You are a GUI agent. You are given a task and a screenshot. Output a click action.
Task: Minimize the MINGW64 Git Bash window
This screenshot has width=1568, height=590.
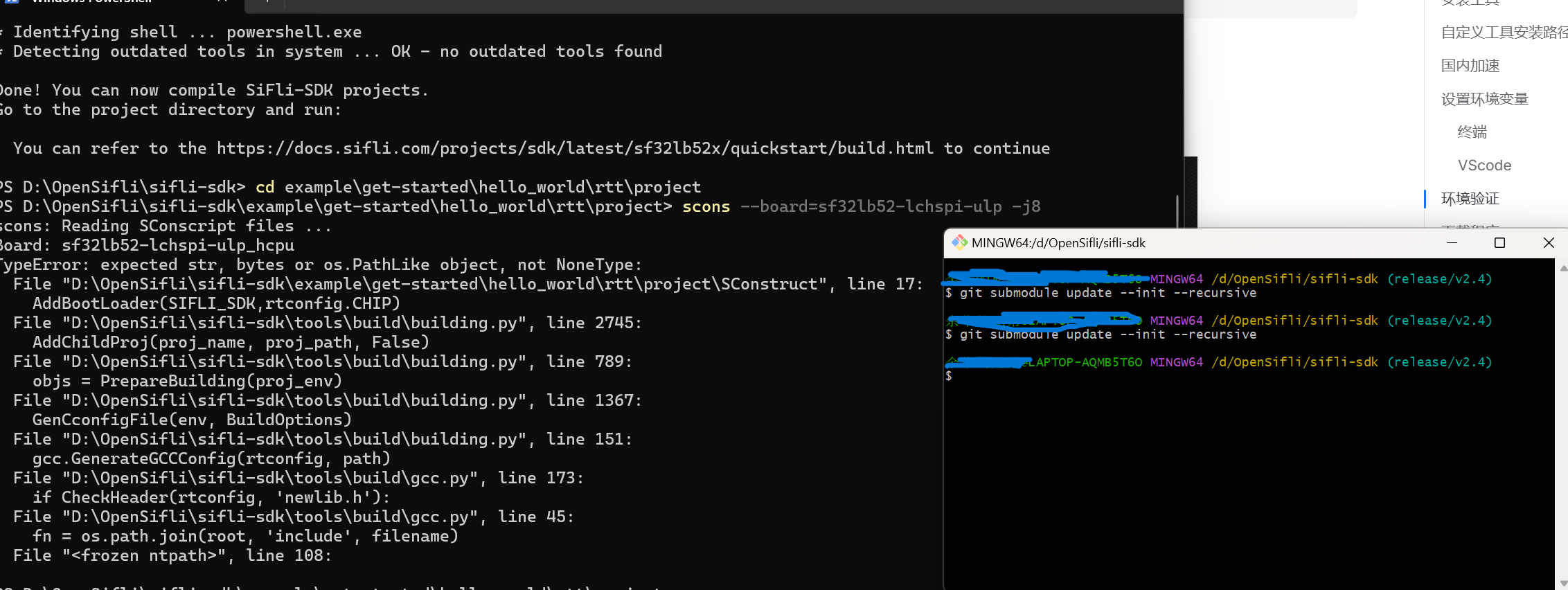1452,242
